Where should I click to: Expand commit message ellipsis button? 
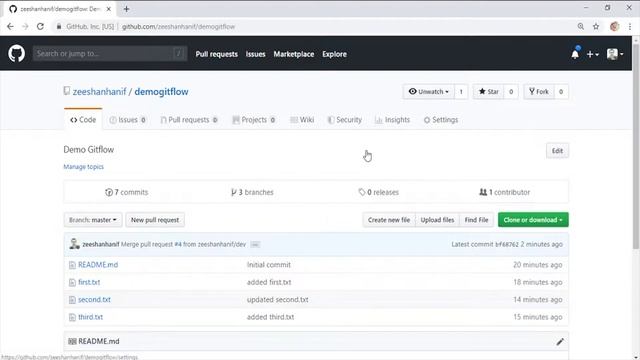pos(255,244)
